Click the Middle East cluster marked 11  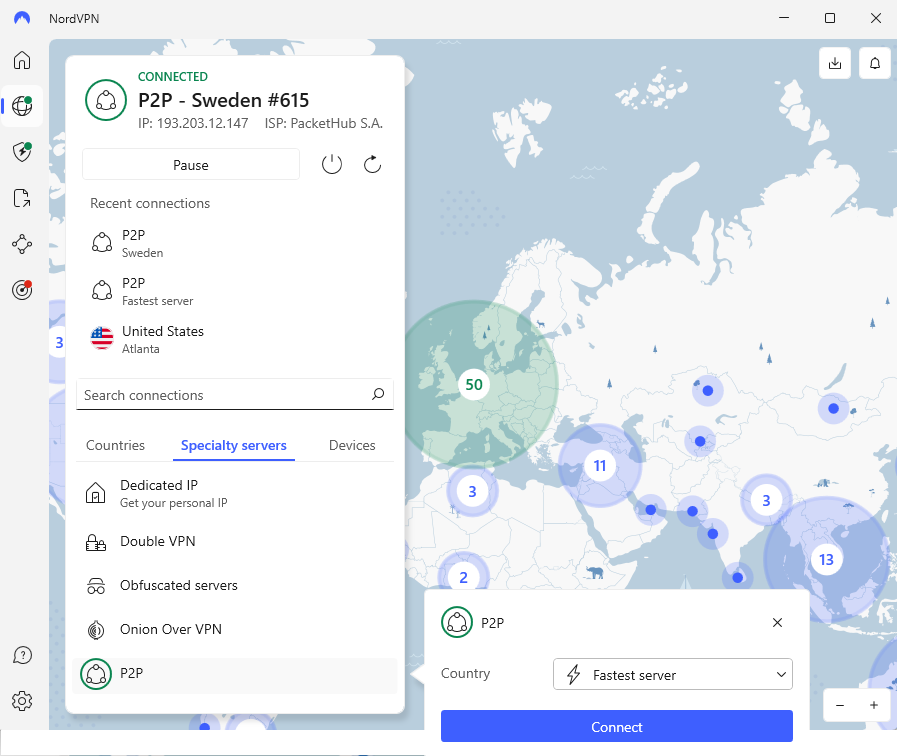600,465
